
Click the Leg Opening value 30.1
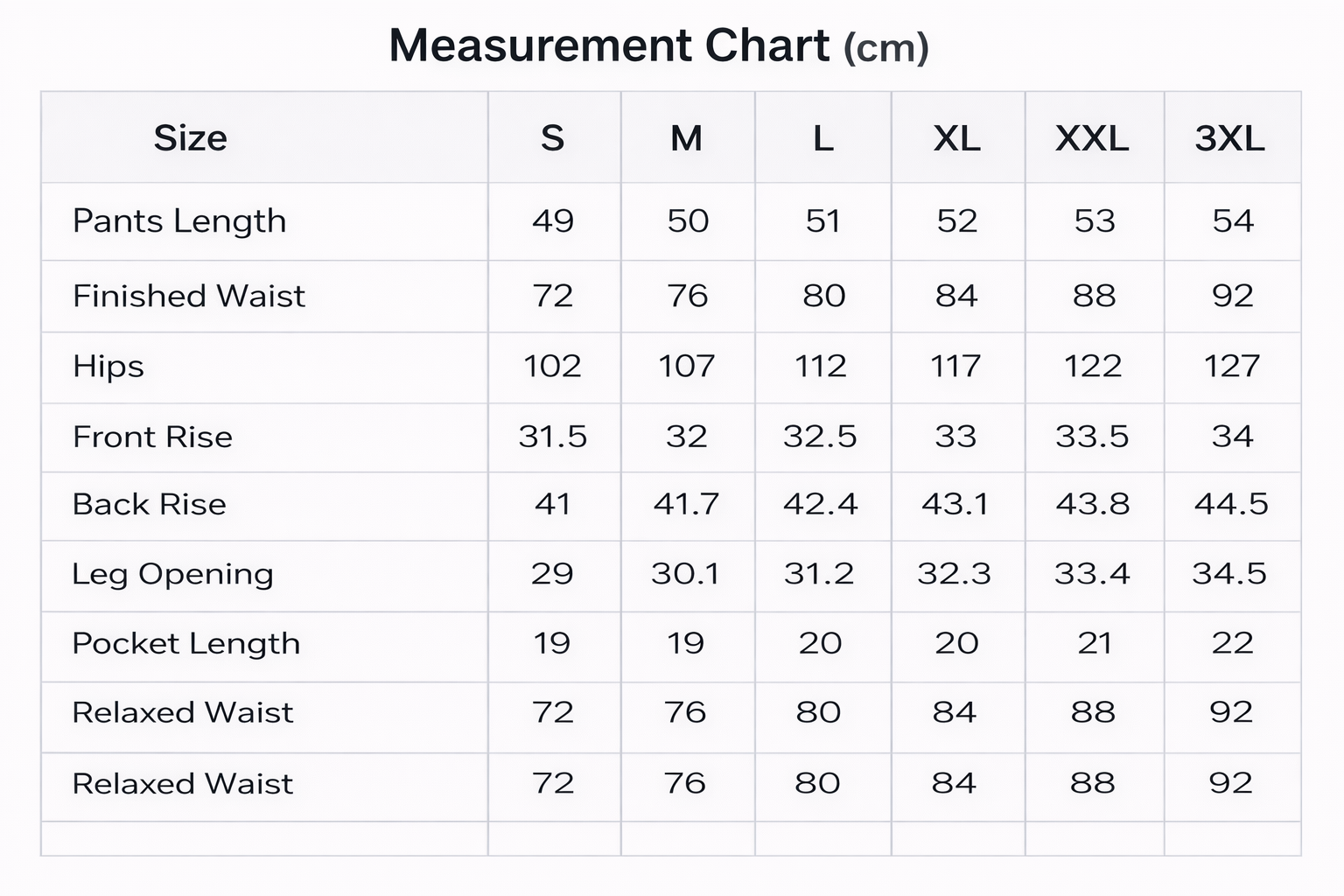pos(685,574)
